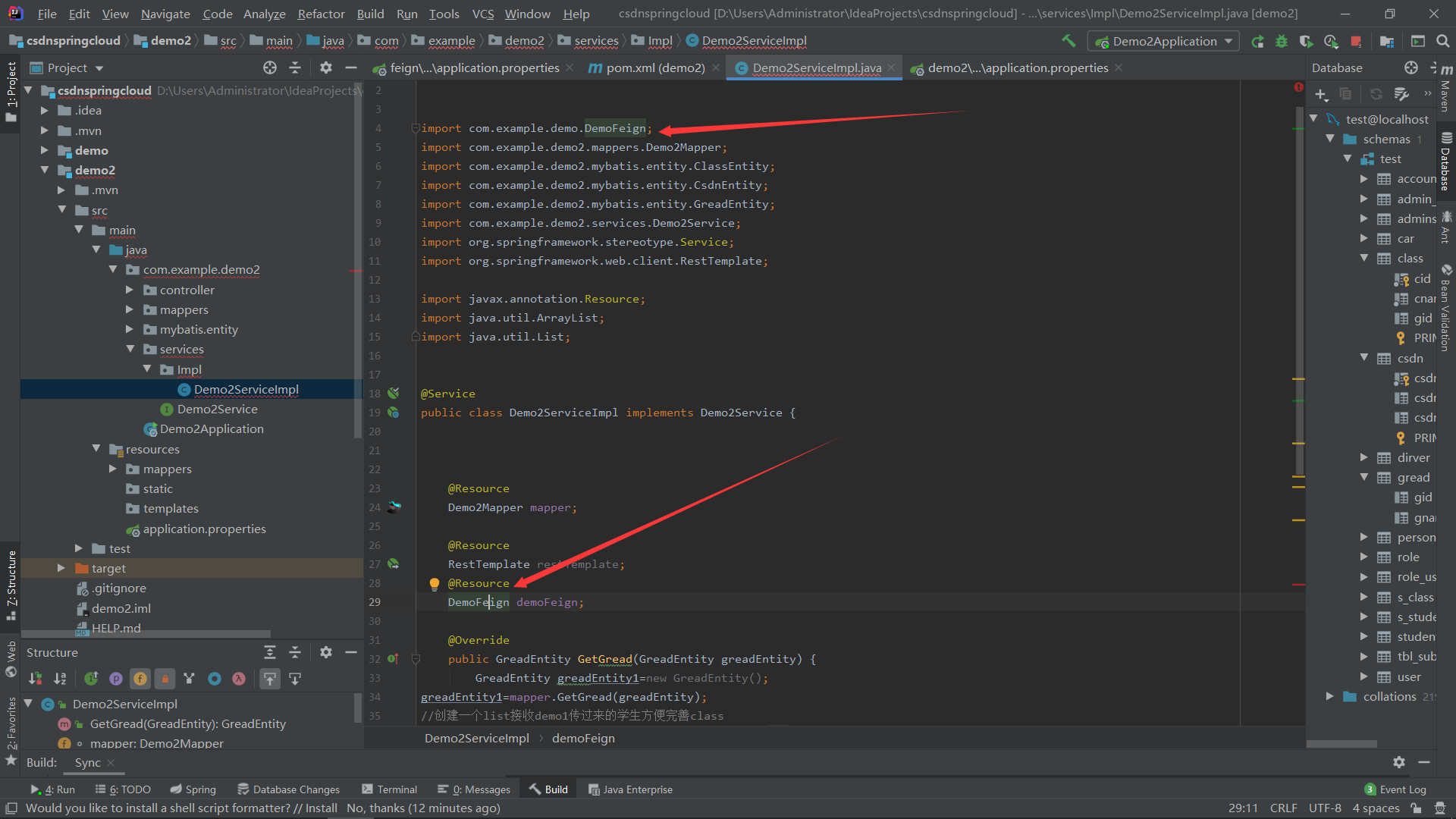Run with Coverage shield icon
Image resolution: width=1456 pixels, height=819 pixels.
pos(1306,42)
